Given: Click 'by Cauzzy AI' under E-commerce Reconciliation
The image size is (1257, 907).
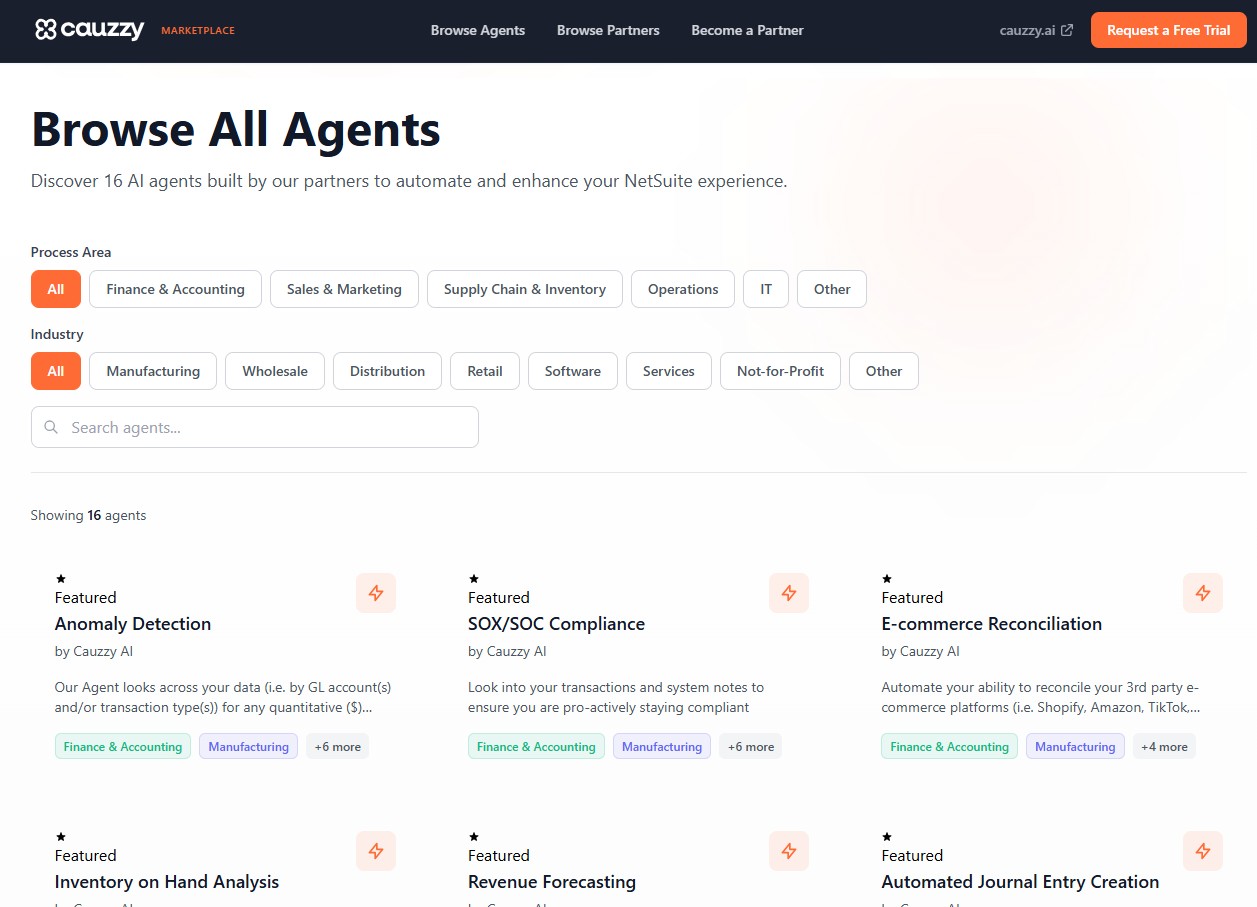Looking at the screenshot, I should click(920, 651).
